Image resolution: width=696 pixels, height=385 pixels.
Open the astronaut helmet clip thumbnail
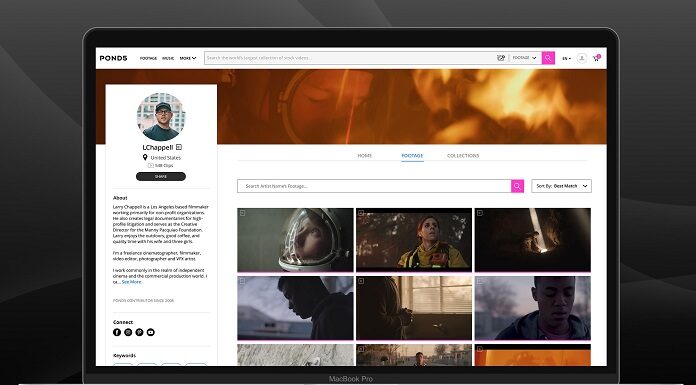point(295,240)
